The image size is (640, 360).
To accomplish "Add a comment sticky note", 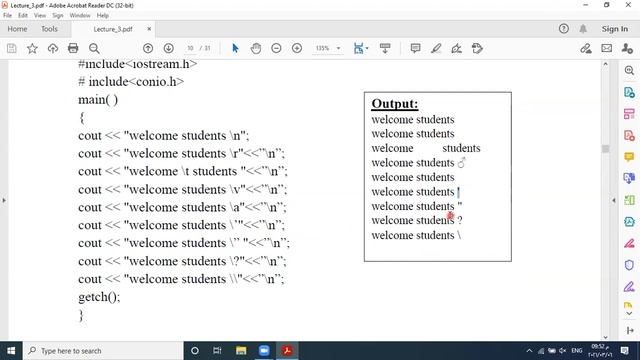I will pos(416,49).
